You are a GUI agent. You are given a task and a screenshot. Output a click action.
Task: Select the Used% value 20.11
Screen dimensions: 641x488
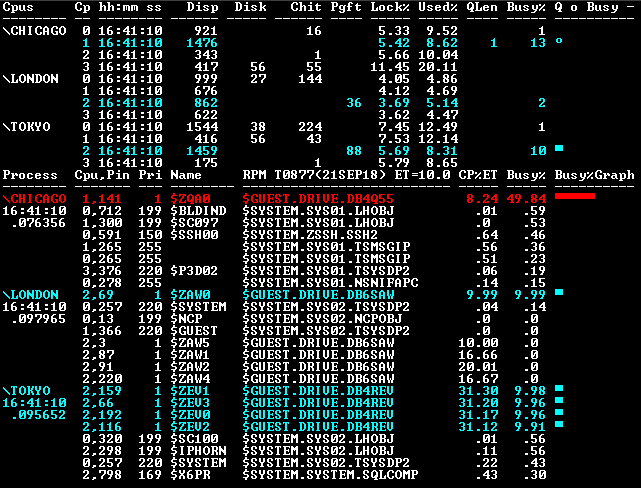click(438, 67)
